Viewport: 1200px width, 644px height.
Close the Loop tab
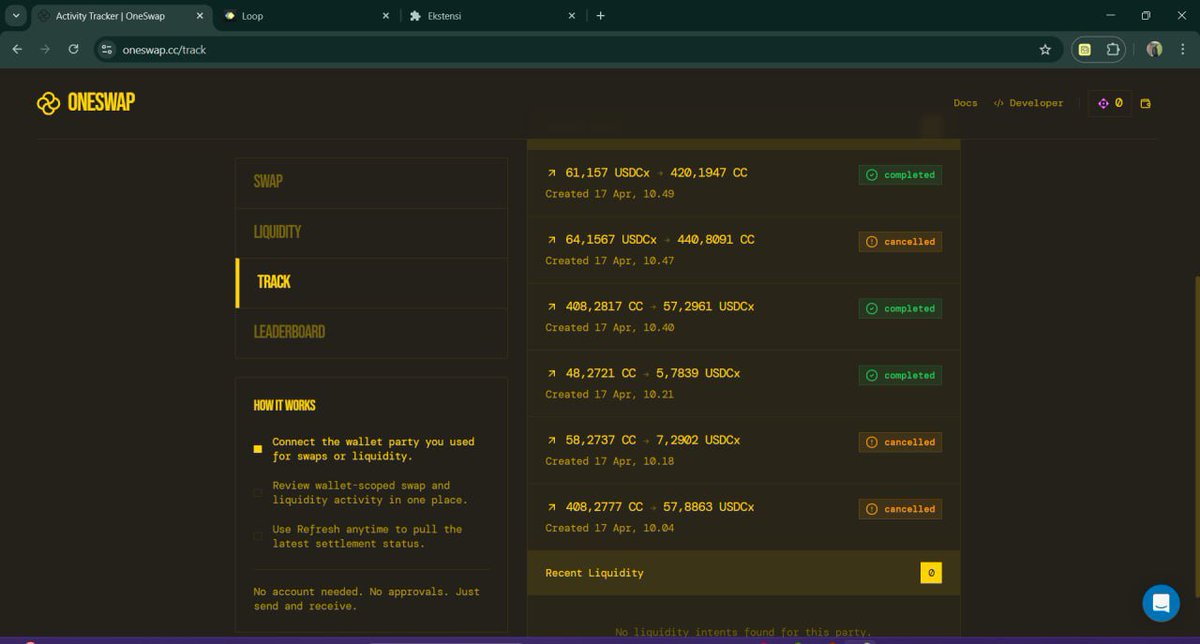(386, 16)
